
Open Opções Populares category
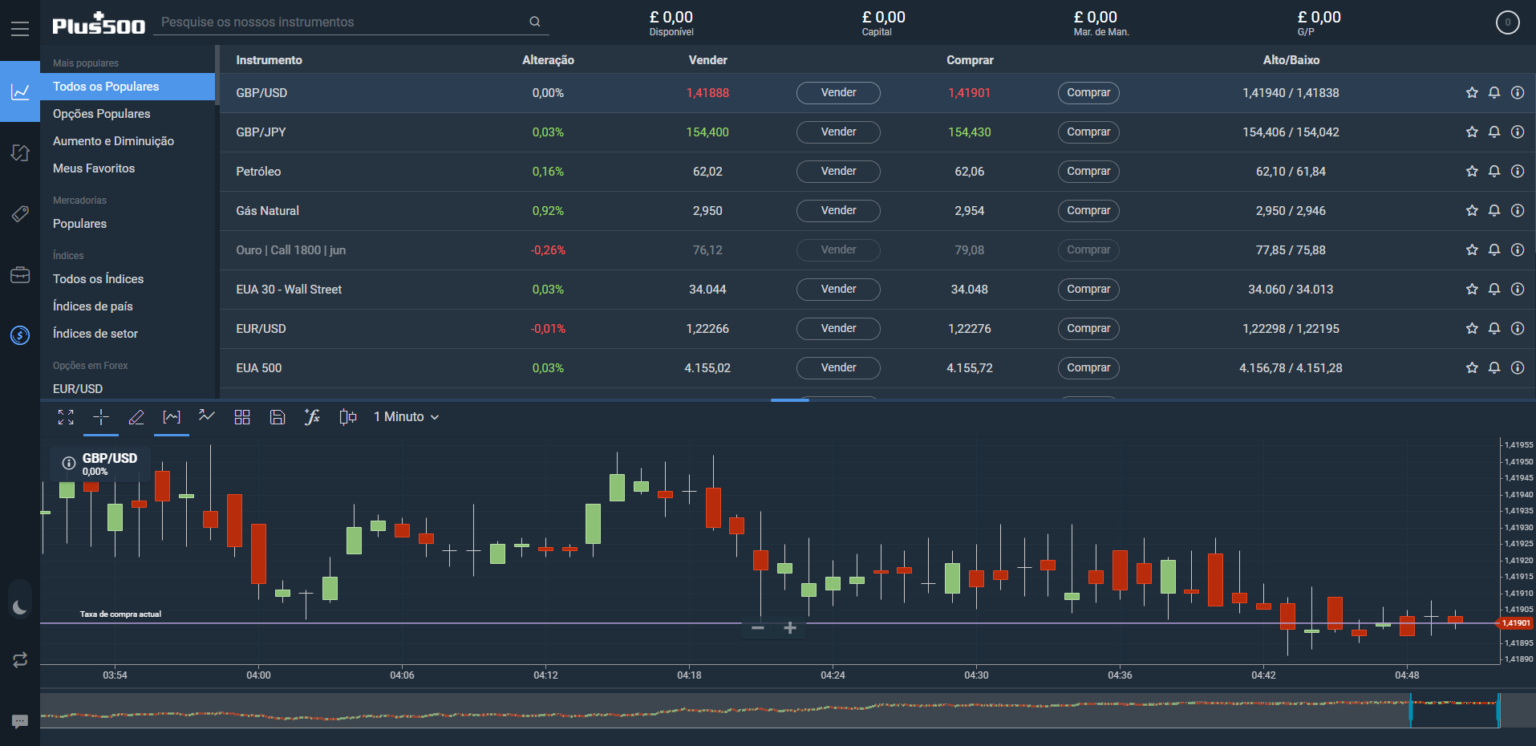(101, 114)
